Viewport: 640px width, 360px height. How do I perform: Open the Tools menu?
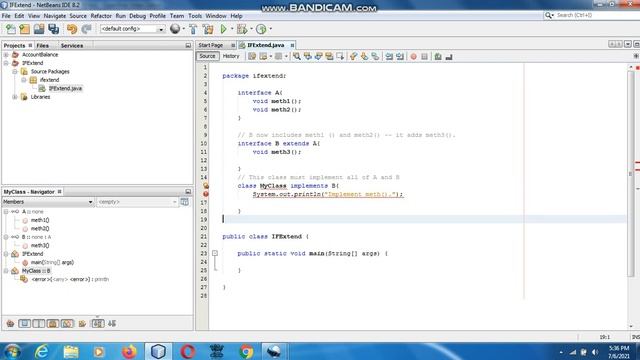[x=195, y=16]
